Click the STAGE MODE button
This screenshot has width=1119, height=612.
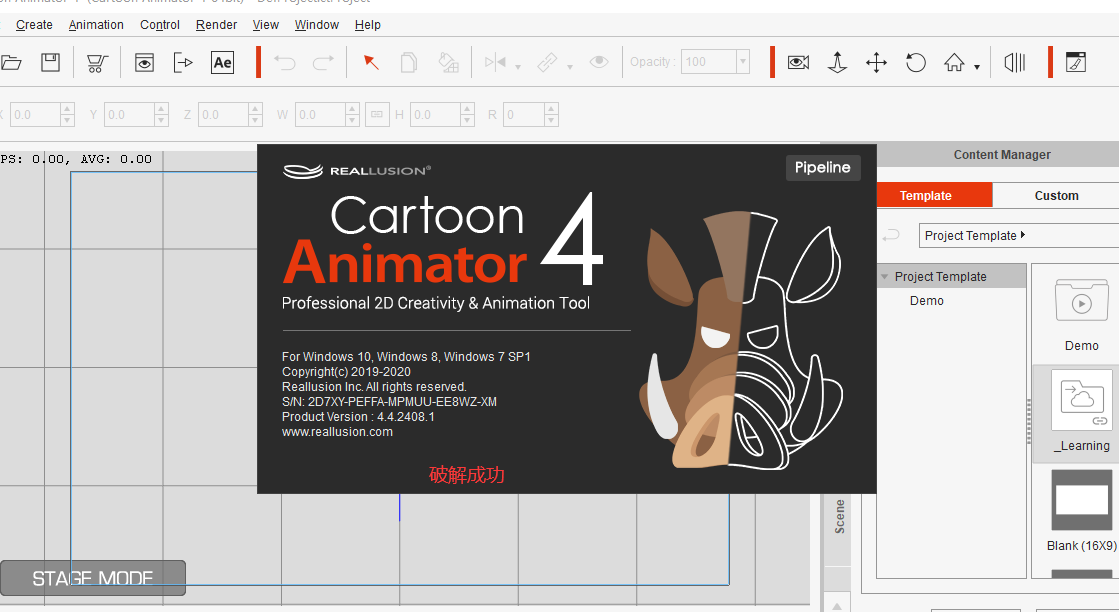(x=93, y=578)
